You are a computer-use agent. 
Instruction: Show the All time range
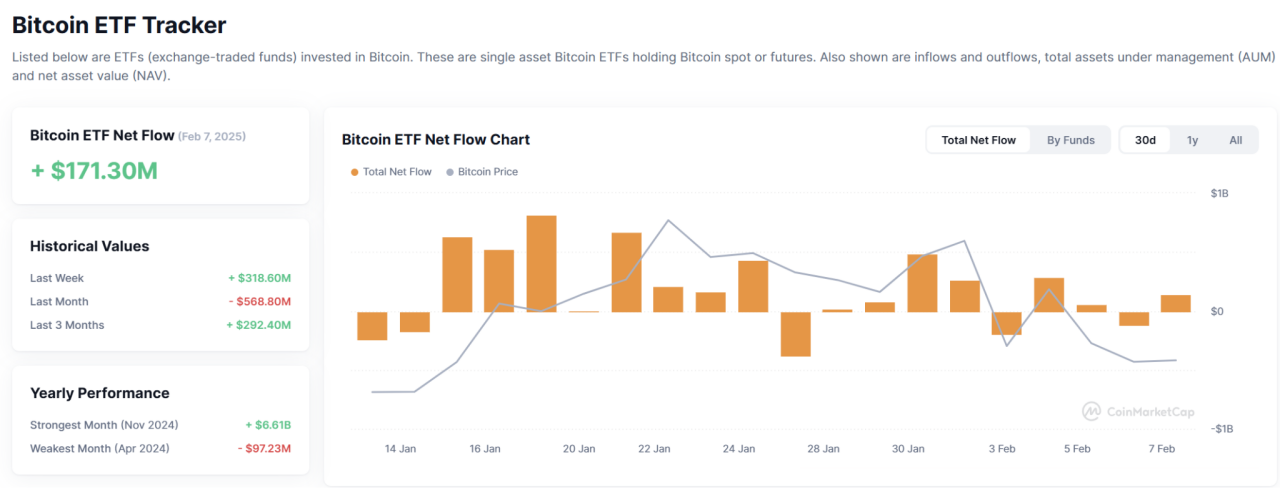[x=1235, y=140]
